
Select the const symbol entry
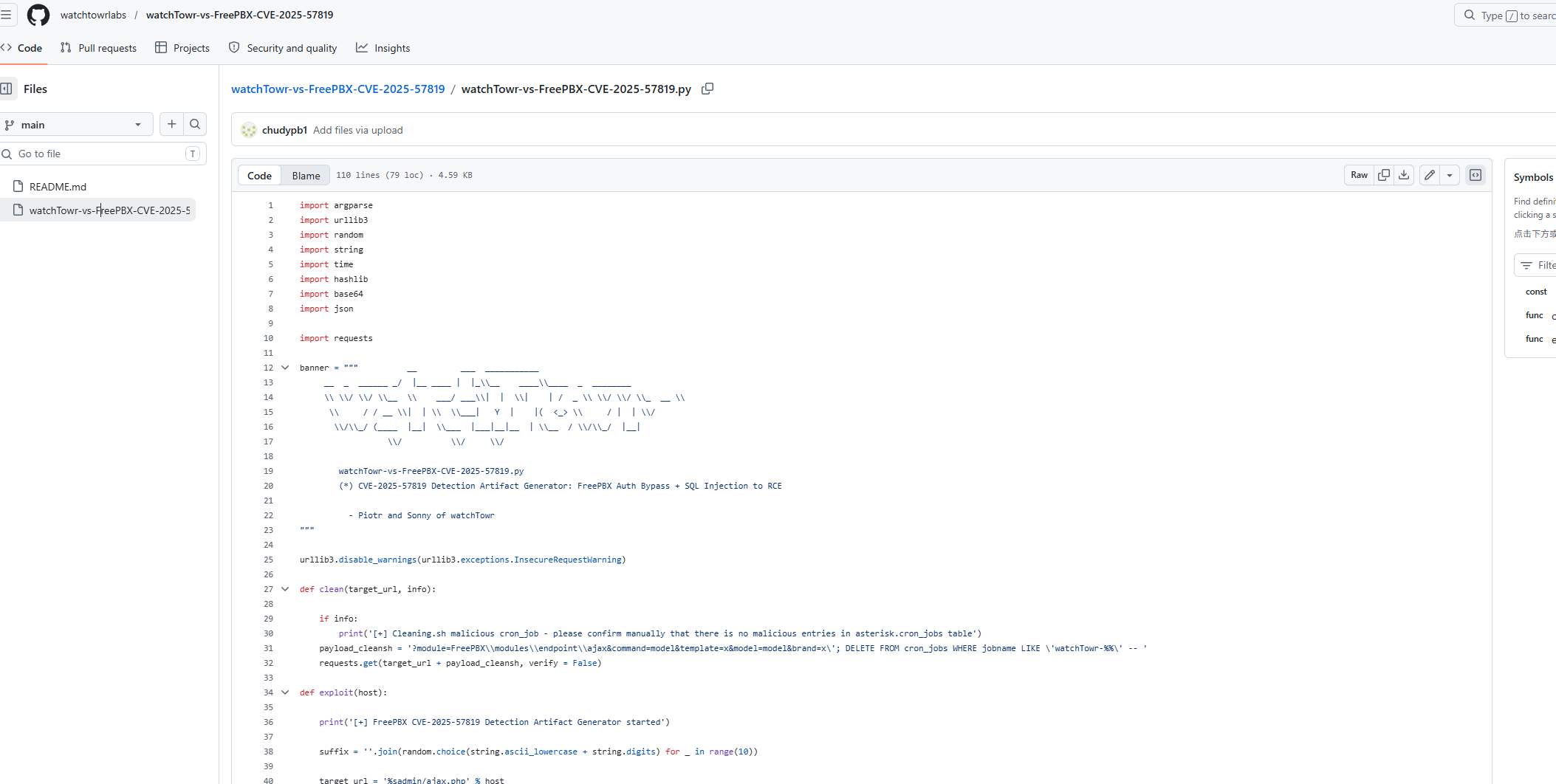tap(1536, 292)
